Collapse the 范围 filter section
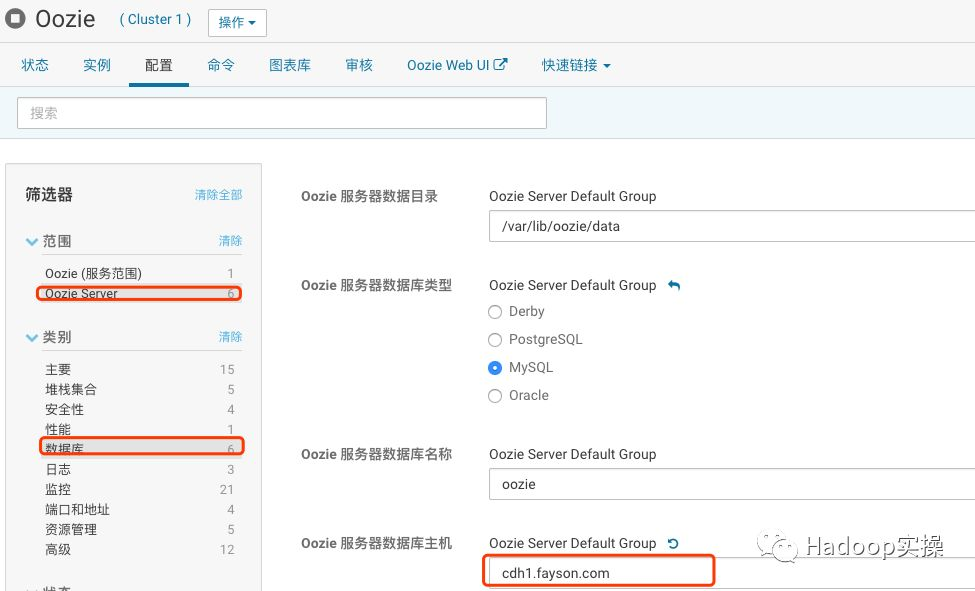This screenshot has width=975, height=591. (x=32, y=241)
